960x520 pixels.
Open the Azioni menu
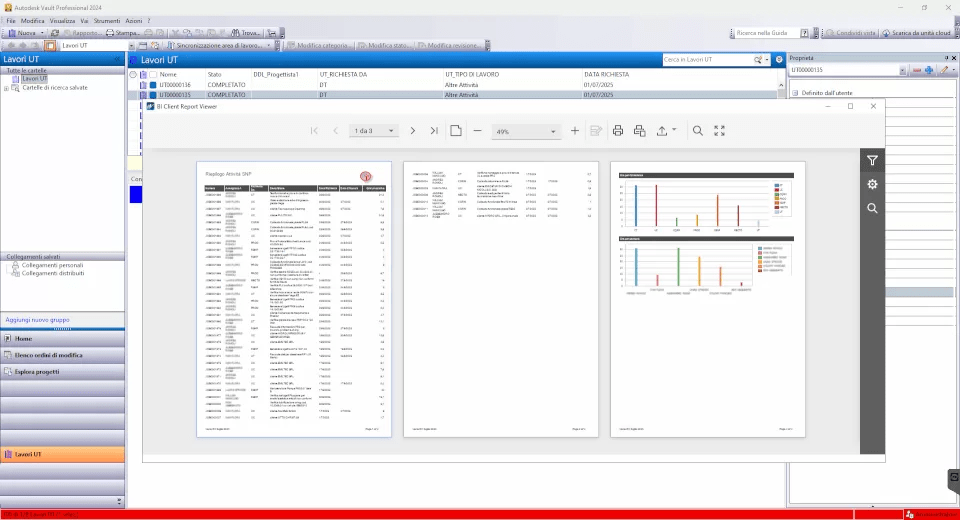pos(133,21)
